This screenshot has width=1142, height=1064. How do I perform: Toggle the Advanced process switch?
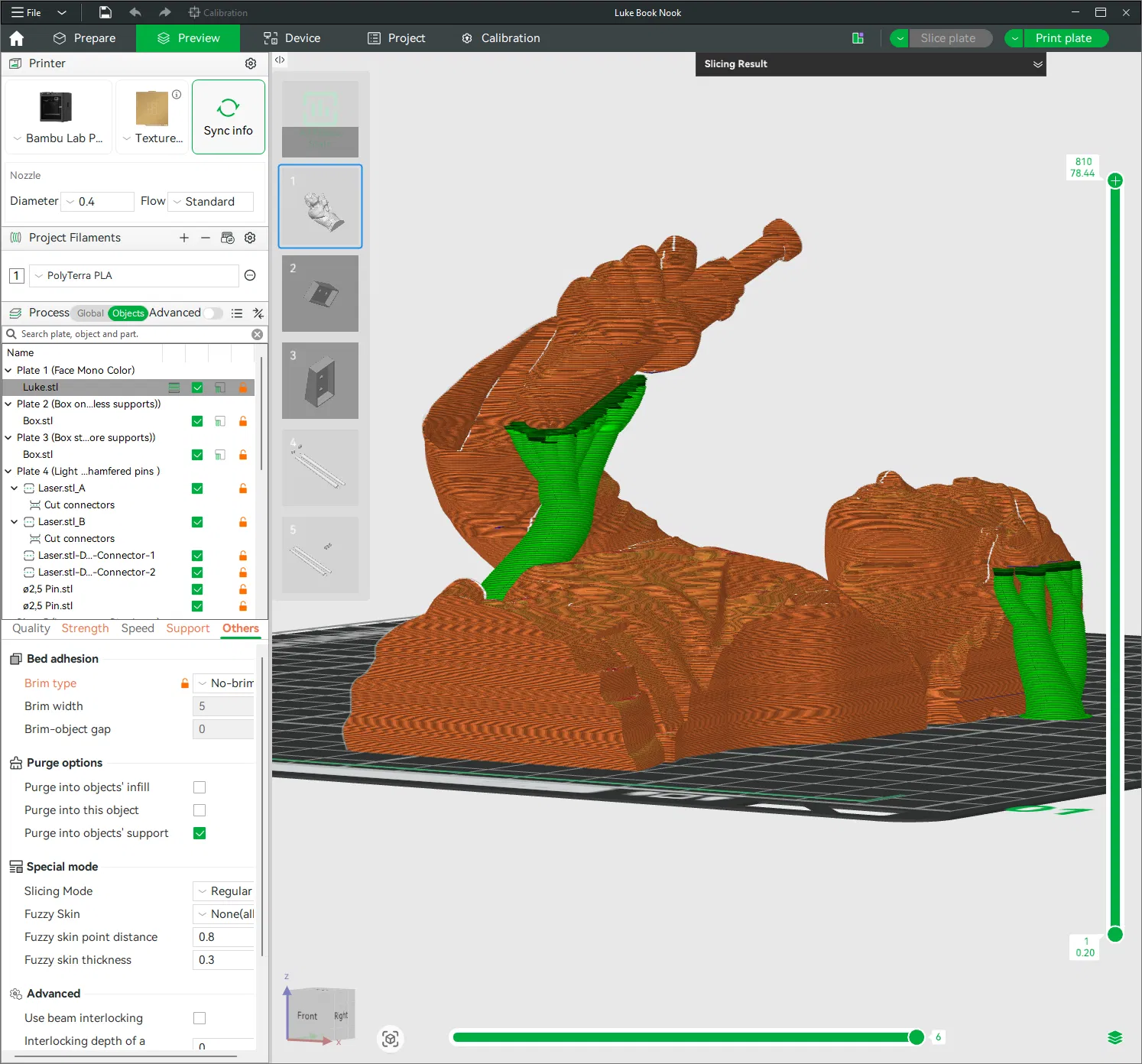tap(213, 313)
